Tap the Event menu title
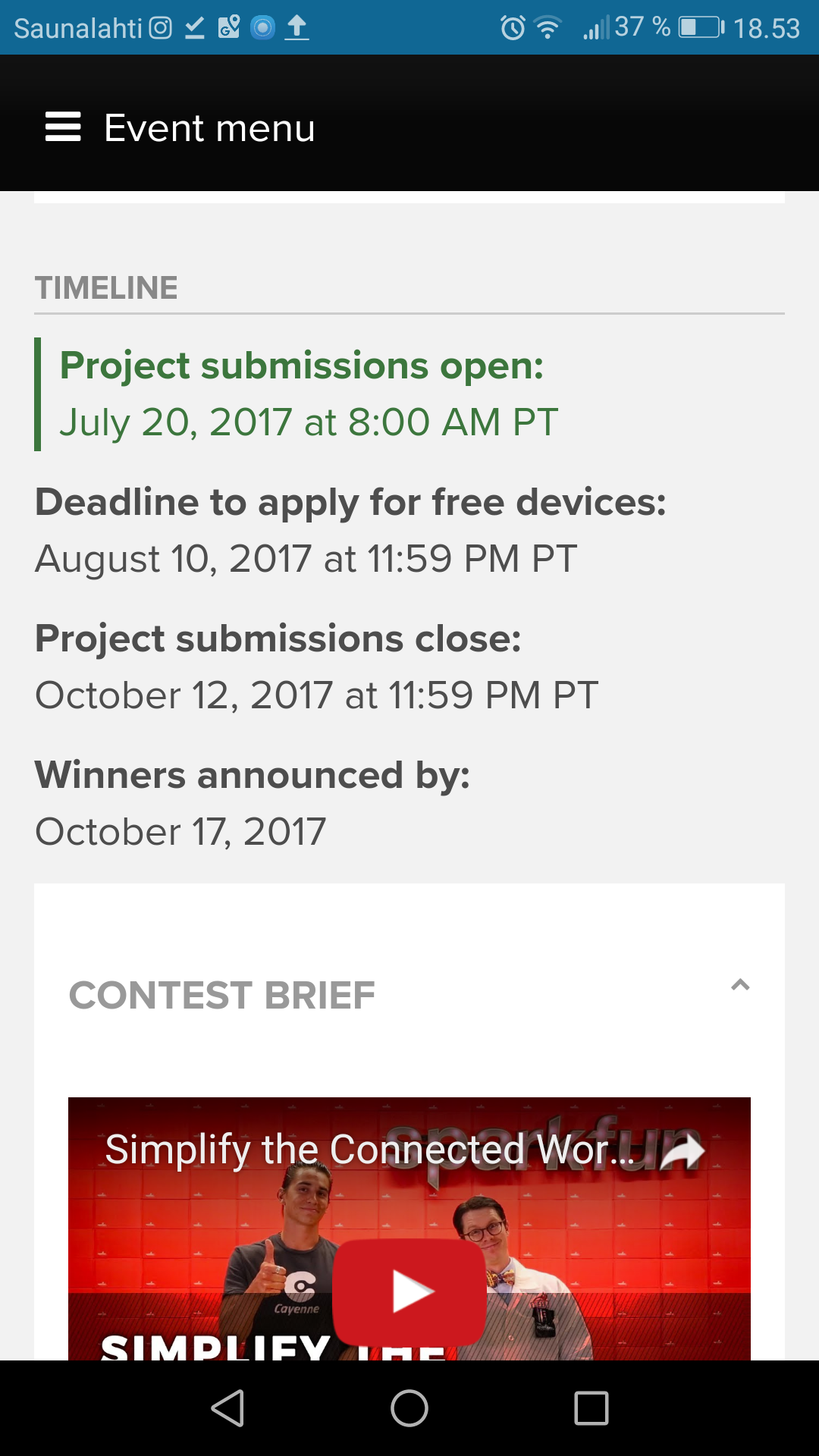This screenshot has height=1456, width=819. pyautogui.click(x=209, y=127)
